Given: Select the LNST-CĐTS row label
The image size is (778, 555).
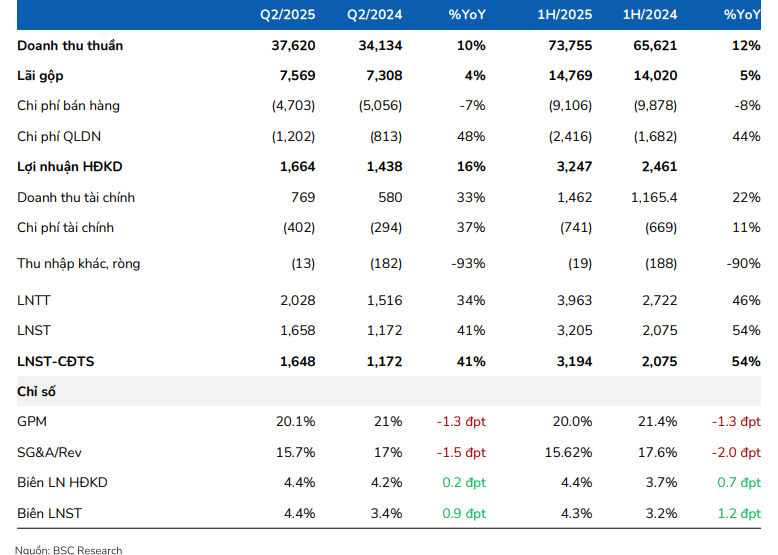Looking at the screenshot, I should pyautogui.click(x=55, y=361).
